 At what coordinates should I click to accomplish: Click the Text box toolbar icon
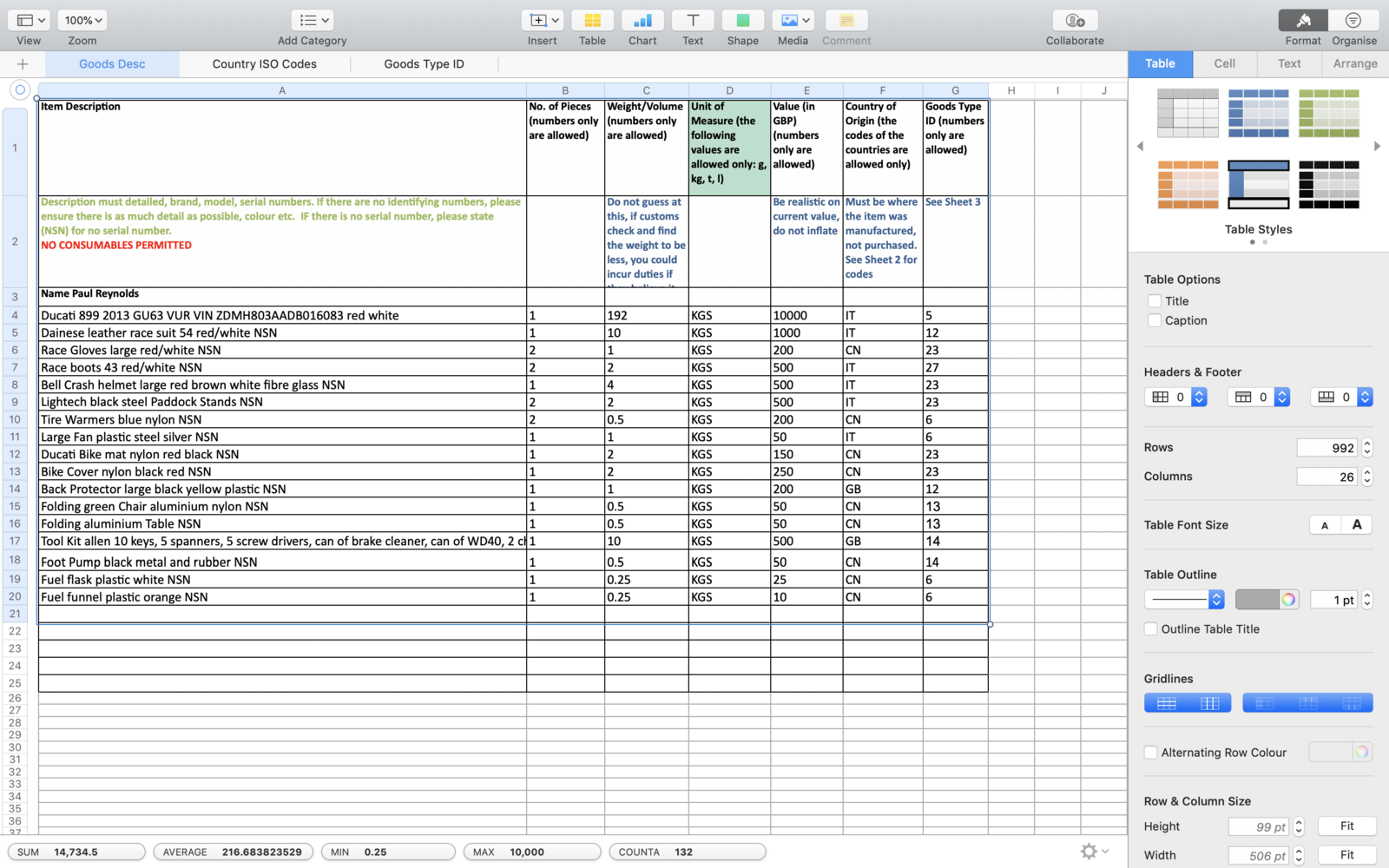(693, 21)
